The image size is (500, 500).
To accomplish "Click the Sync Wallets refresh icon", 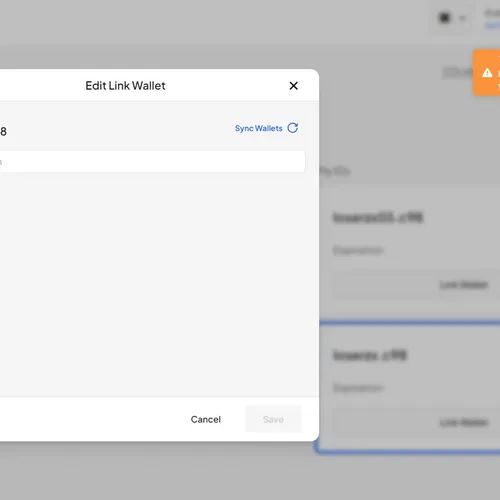I will point(293,128).
